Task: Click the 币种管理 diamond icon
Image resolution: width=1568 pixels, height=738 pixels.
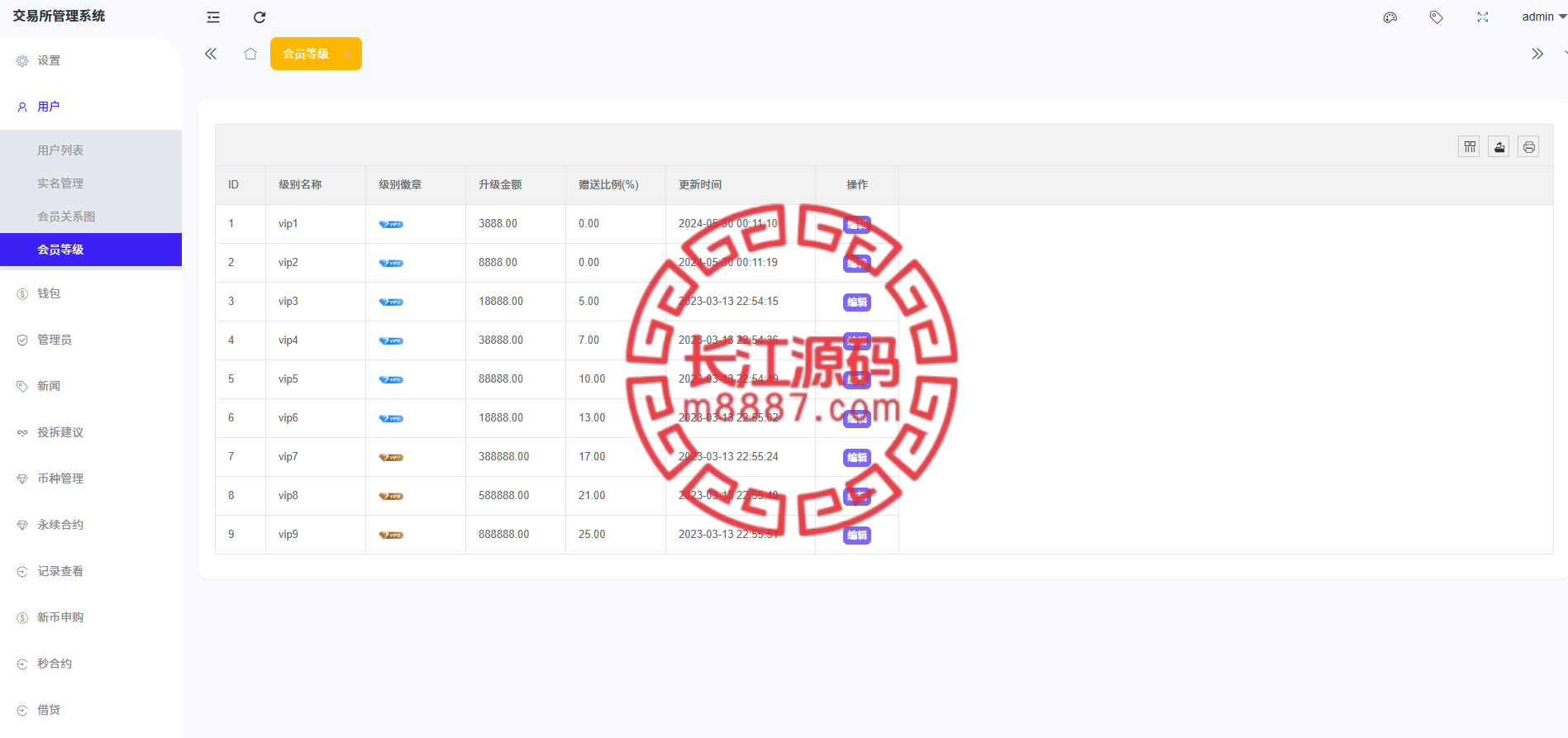Action: pyautogui.click(x=22, y=479)
